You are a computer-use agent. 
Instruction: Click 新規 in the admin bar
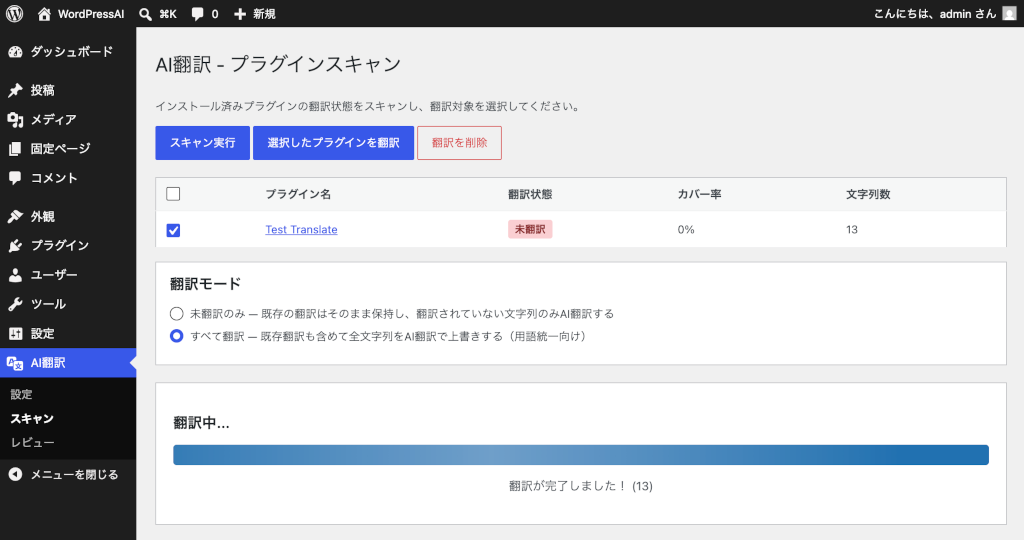(x=264, y=14)
